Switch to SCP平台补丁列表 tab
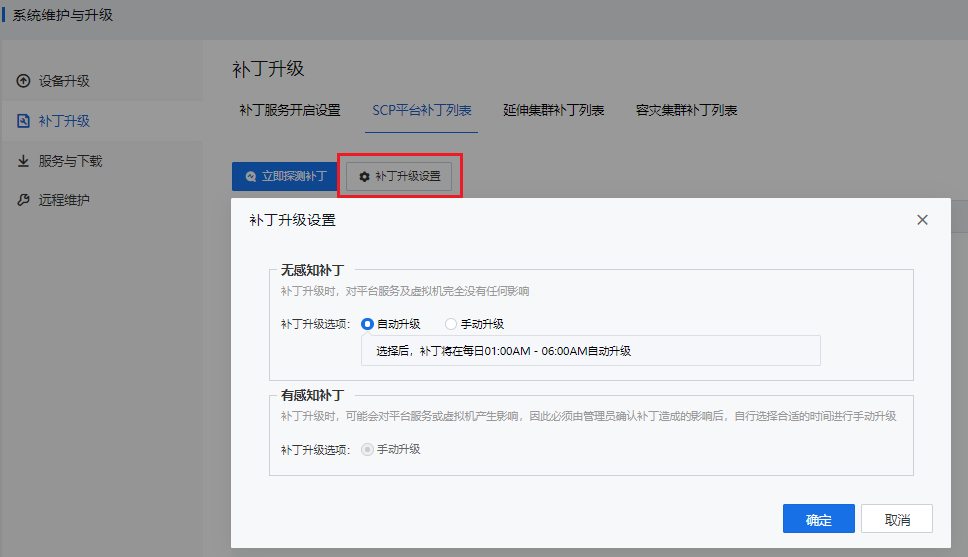968x557 pixels. (422, 111)
